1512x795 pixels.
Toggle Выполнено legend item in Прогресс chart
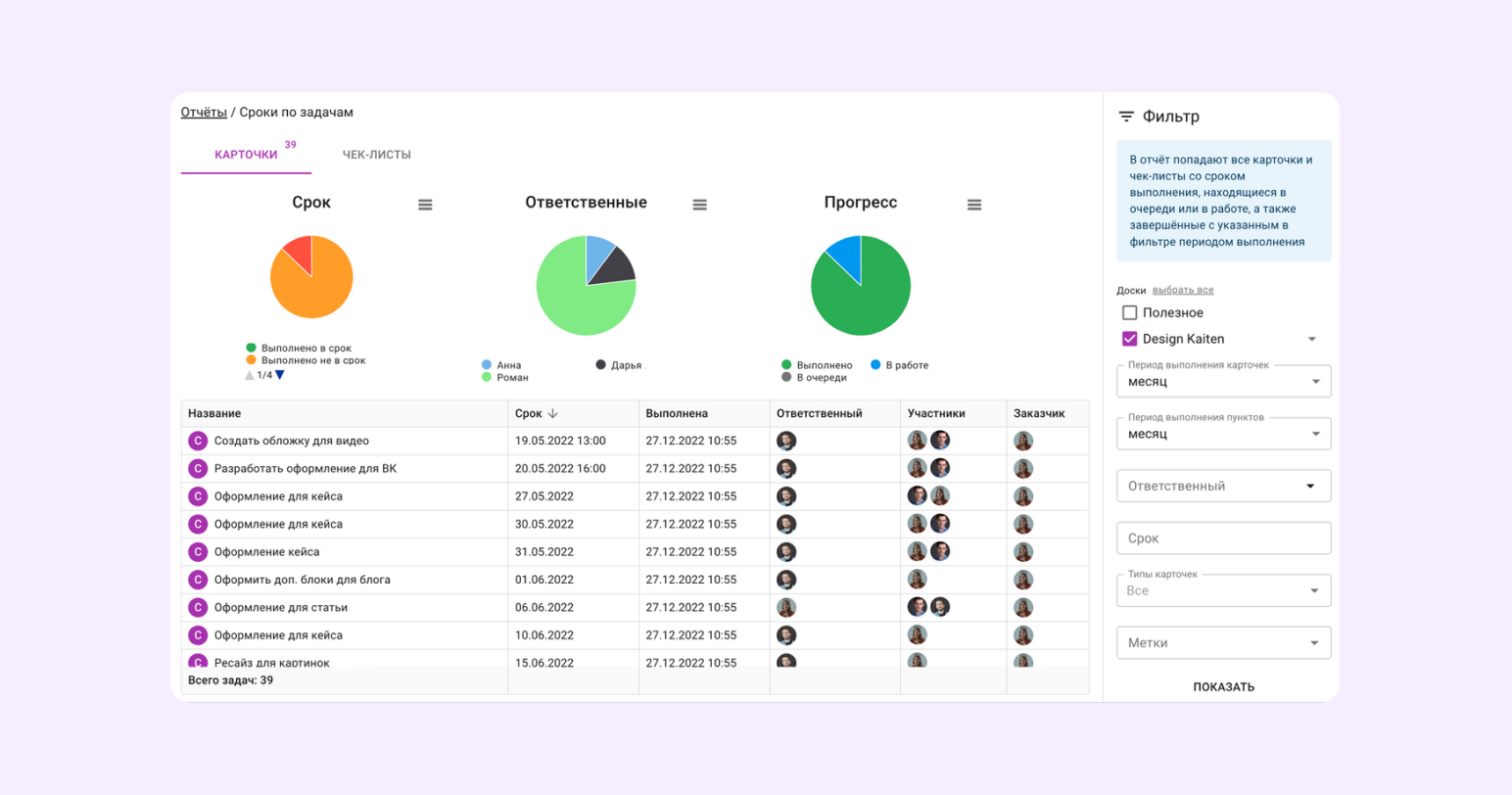coord(817,365)
